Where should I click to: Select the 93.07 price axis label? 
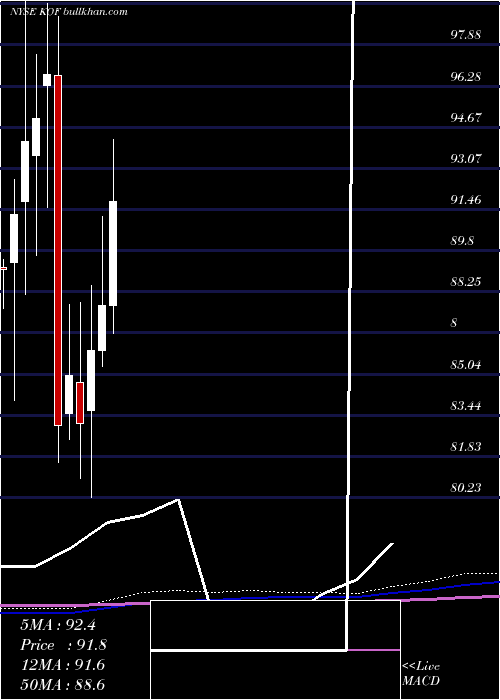click(x=466, y=158)
